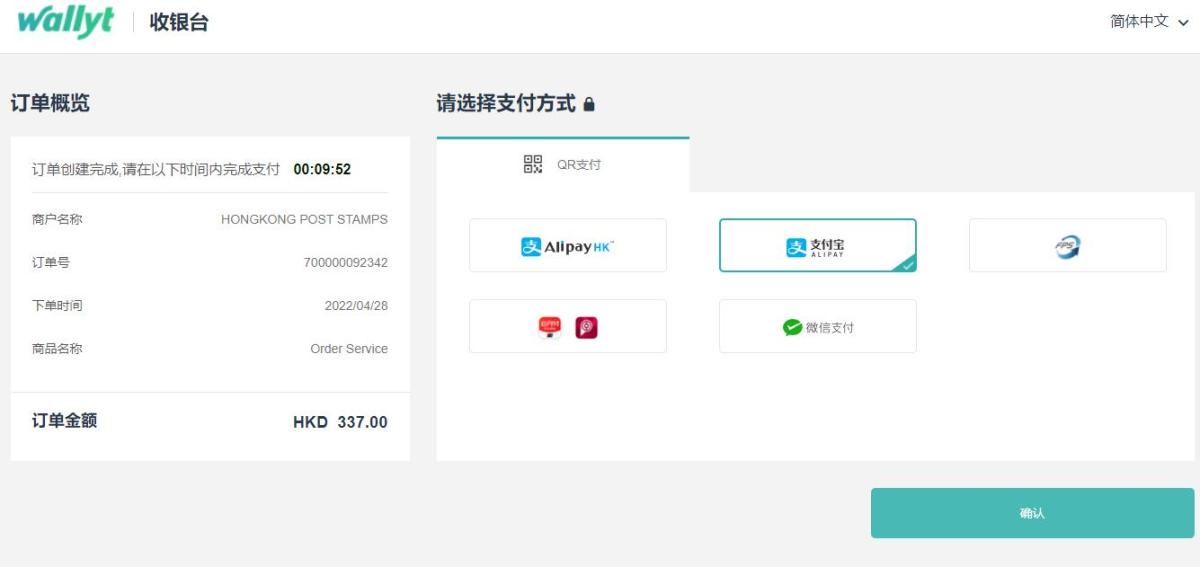Click the Wallyt logo

tap(66, 22)
